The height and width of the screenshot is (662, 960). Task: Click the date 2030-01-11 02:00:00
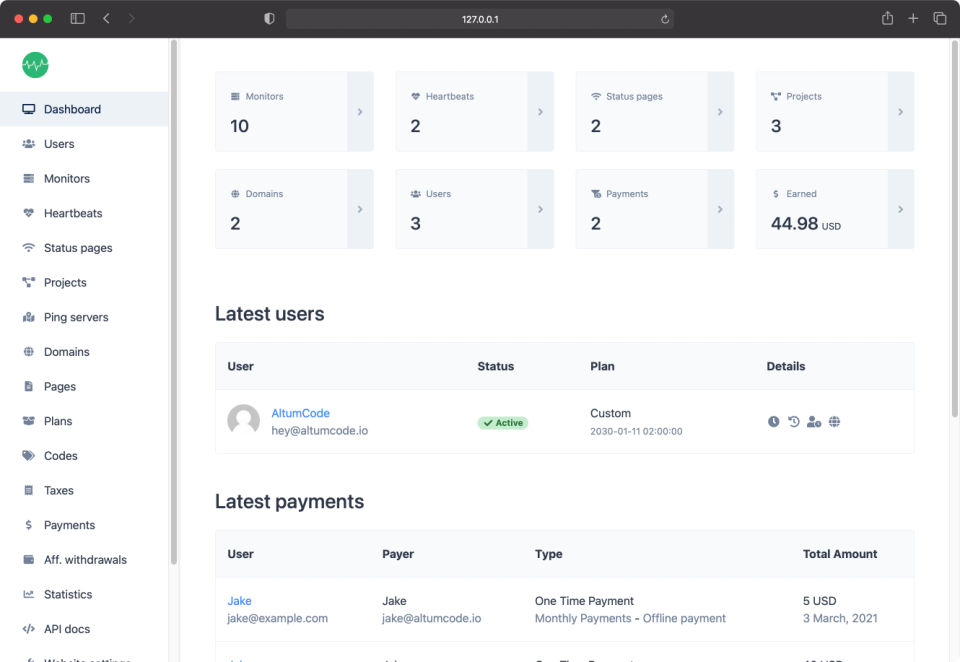(636, 431)
